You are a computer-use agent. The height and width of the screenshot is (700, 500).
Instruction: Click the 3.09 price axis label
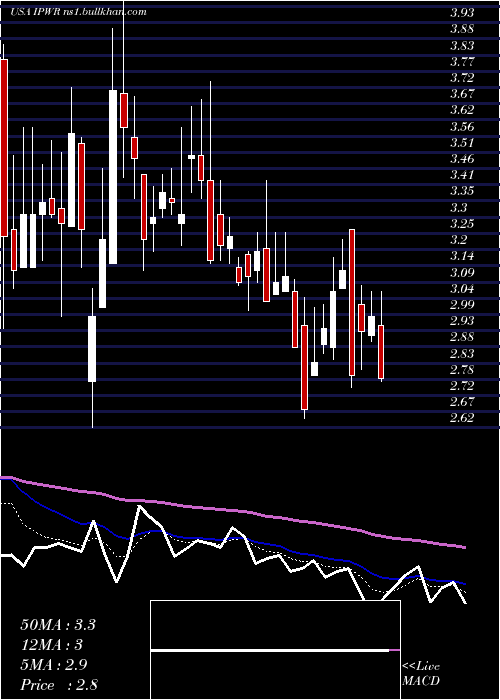[462, 272]
